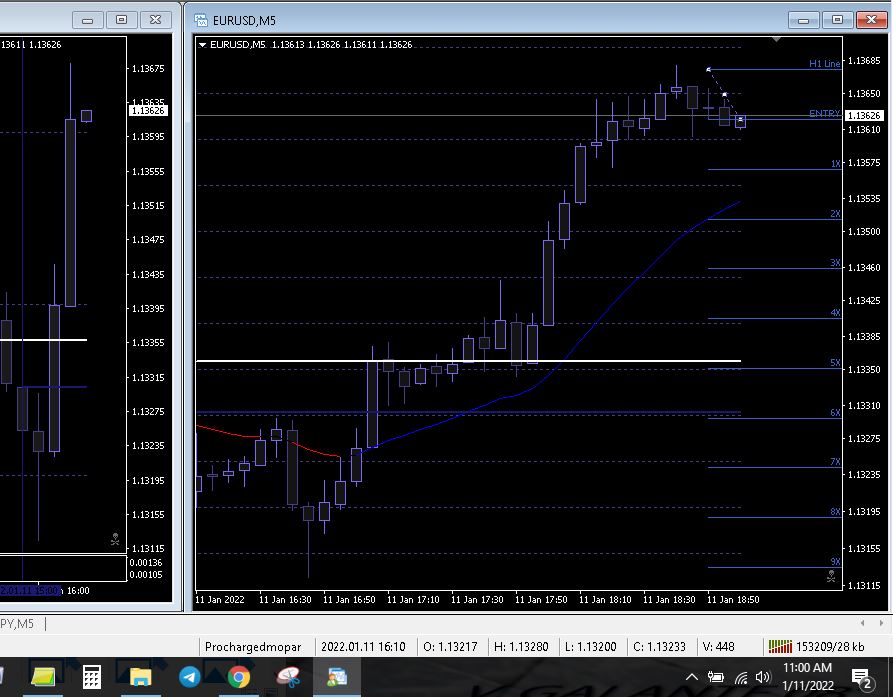Open the Windows notification center
Image resolution: width=893 pixels, height=697 pixels.
[860, 678]
